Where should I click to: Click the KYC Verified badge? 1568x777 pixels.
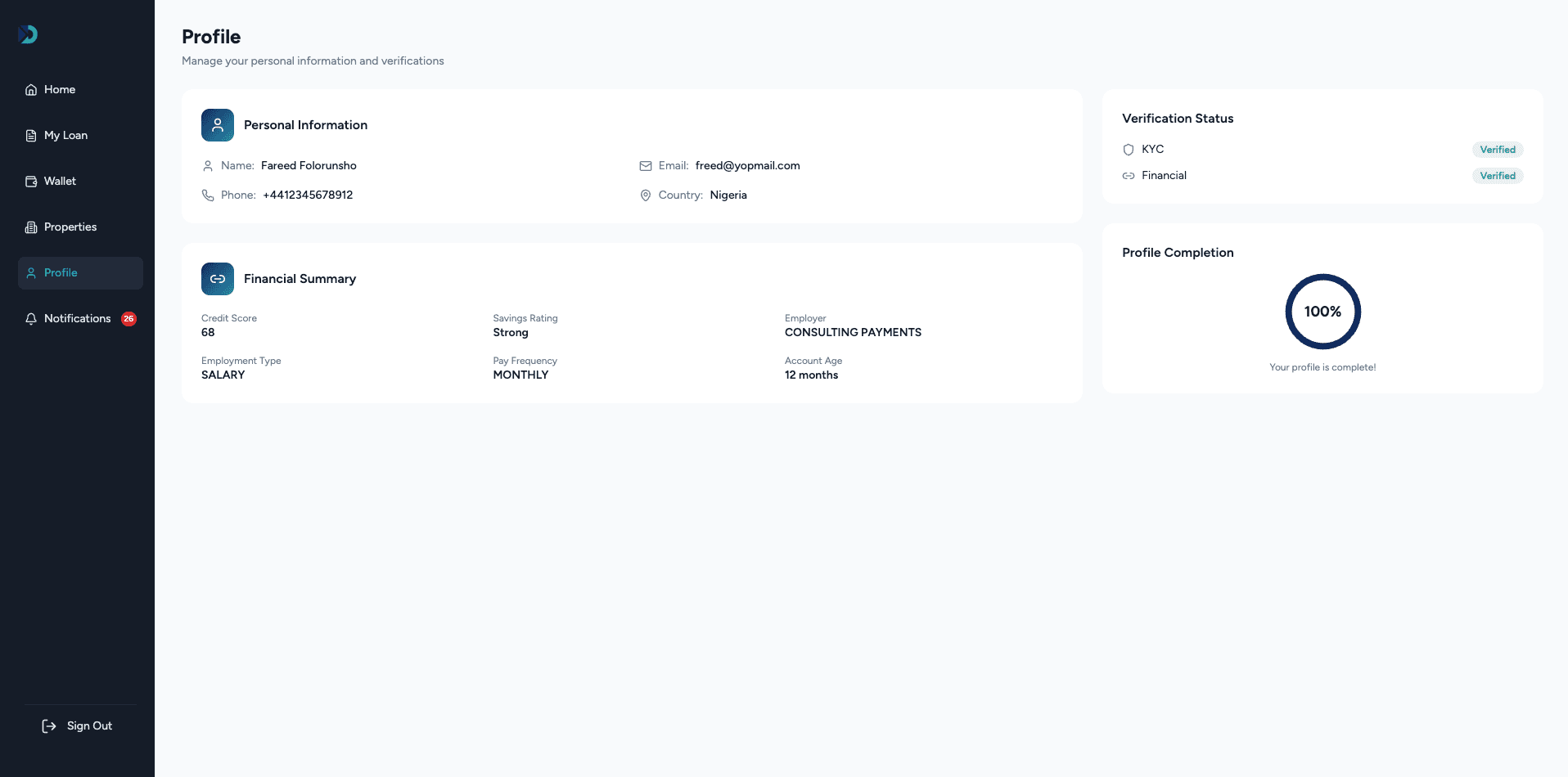tap(1498, 150)
